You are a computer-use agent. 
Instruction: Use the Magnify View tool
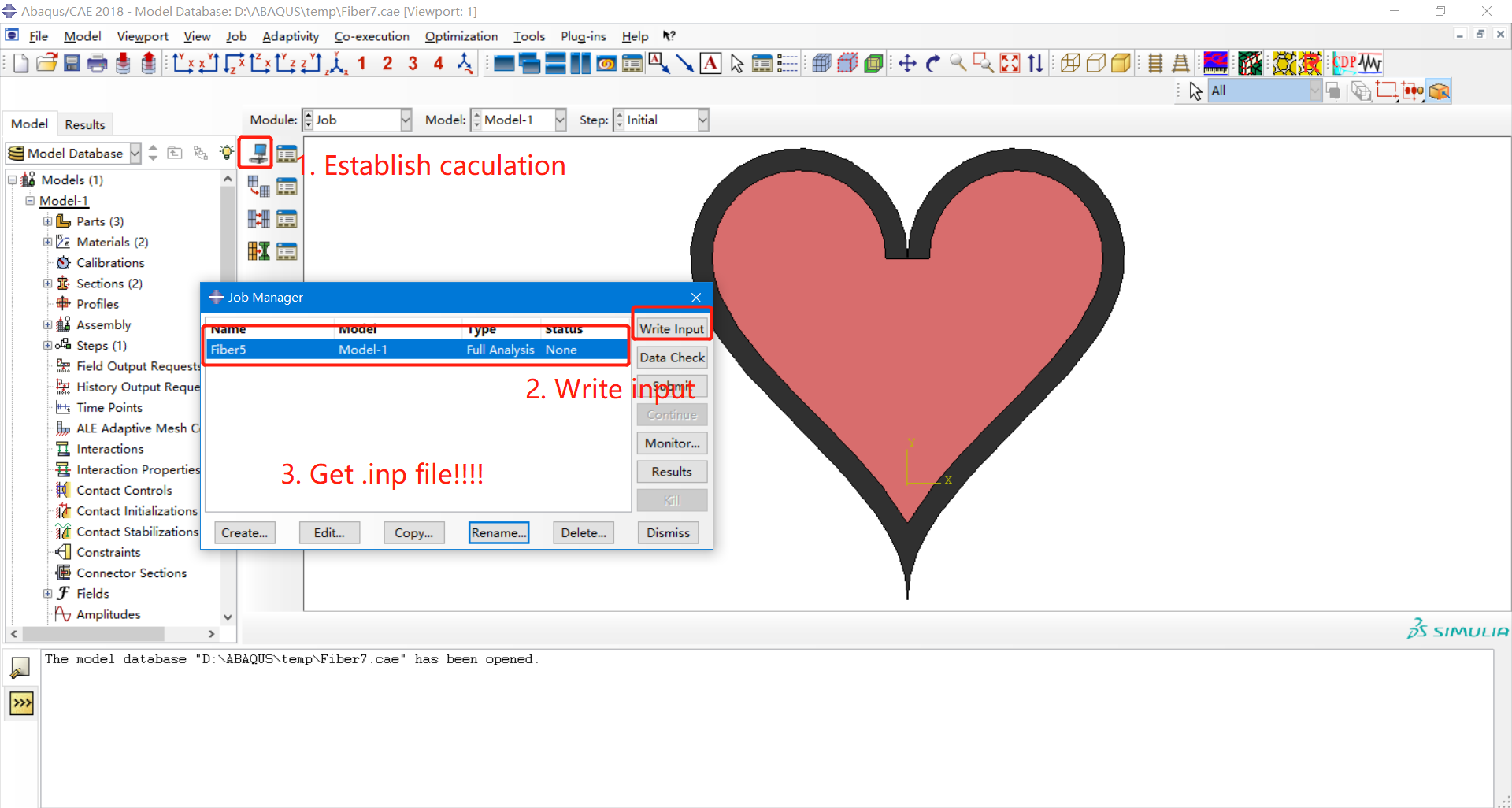click(x=958, y=63)
